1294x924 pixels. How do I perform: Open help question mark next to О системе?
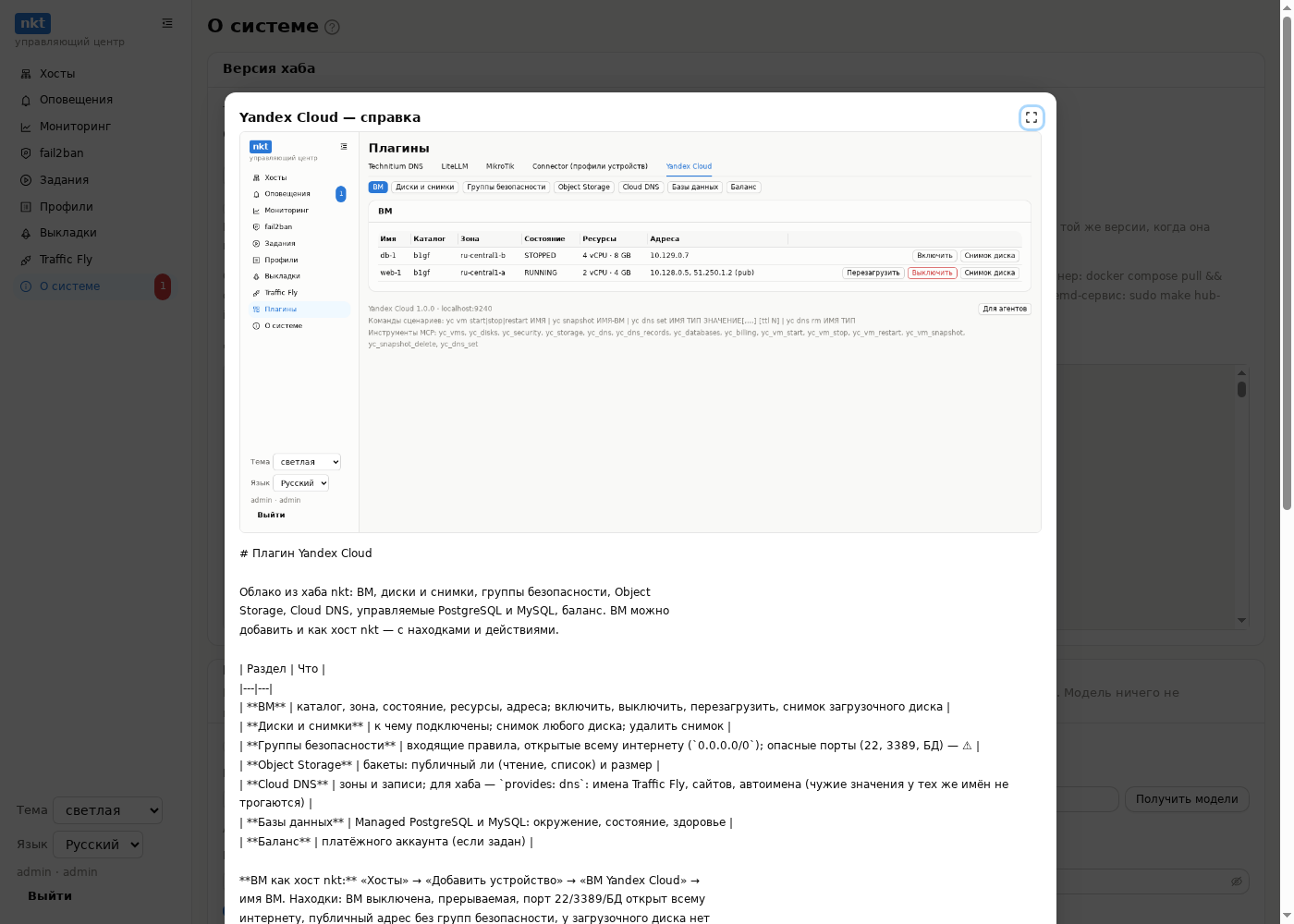pos(333,27)
